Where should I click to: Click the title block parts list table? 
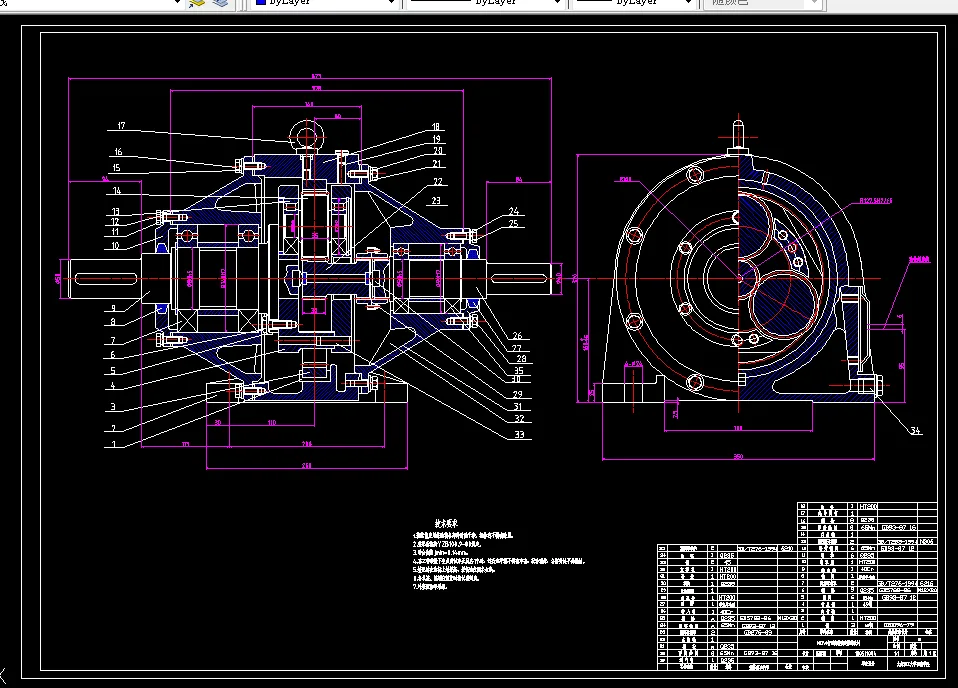(x=797, y=586)
